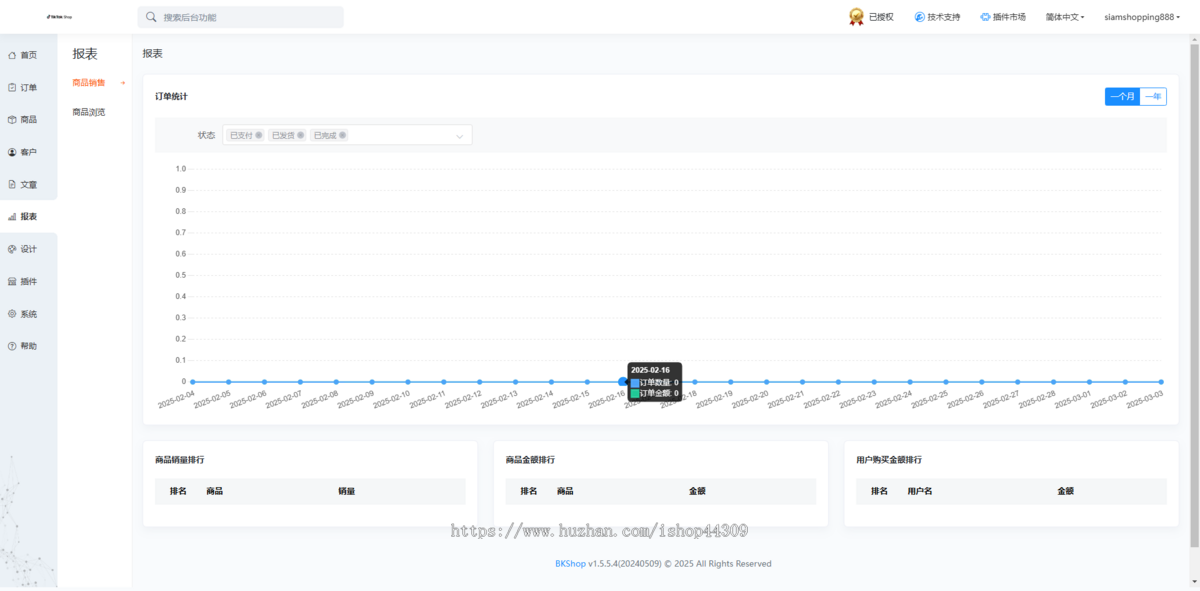Screen dimensions: 1200x591
Task: Select 报表 in the left sidebar
Action: click(x=22, y=216)
